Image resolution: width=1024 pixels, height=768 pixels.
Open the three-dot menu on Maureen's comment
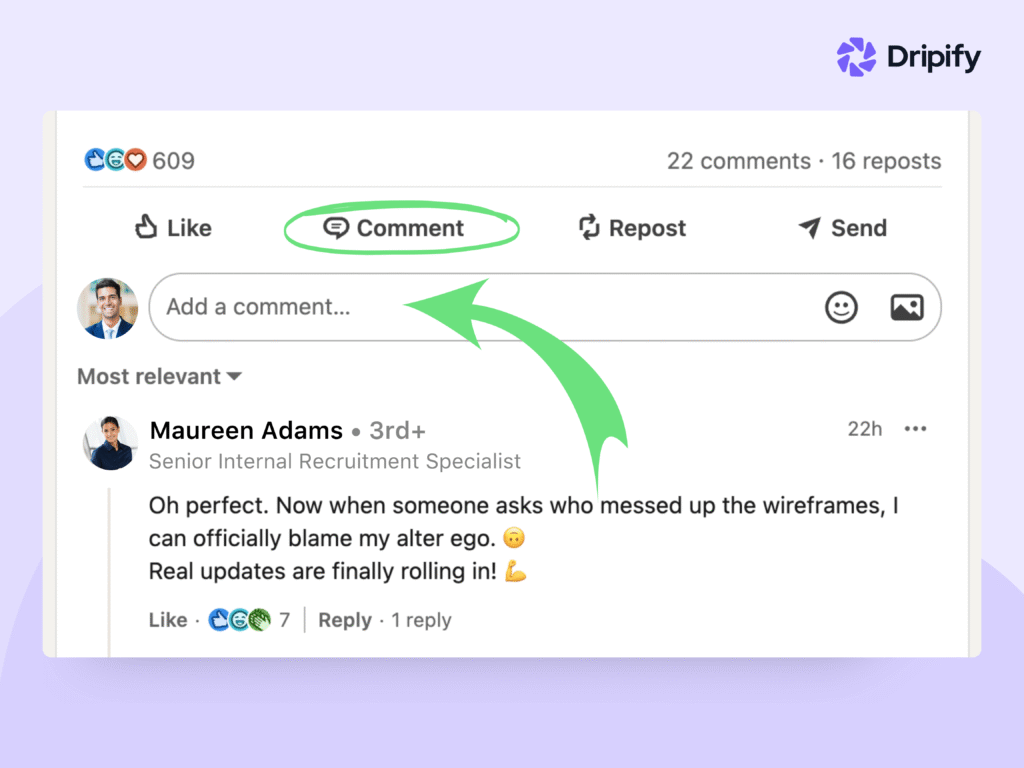point(915,428)
